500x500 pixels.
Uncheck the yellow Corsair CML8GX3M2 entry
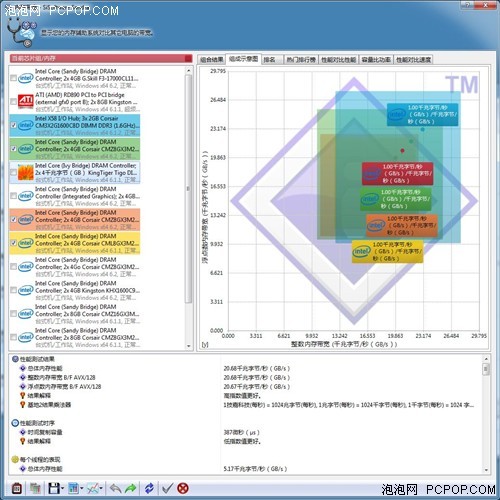(x=13, y=243)
